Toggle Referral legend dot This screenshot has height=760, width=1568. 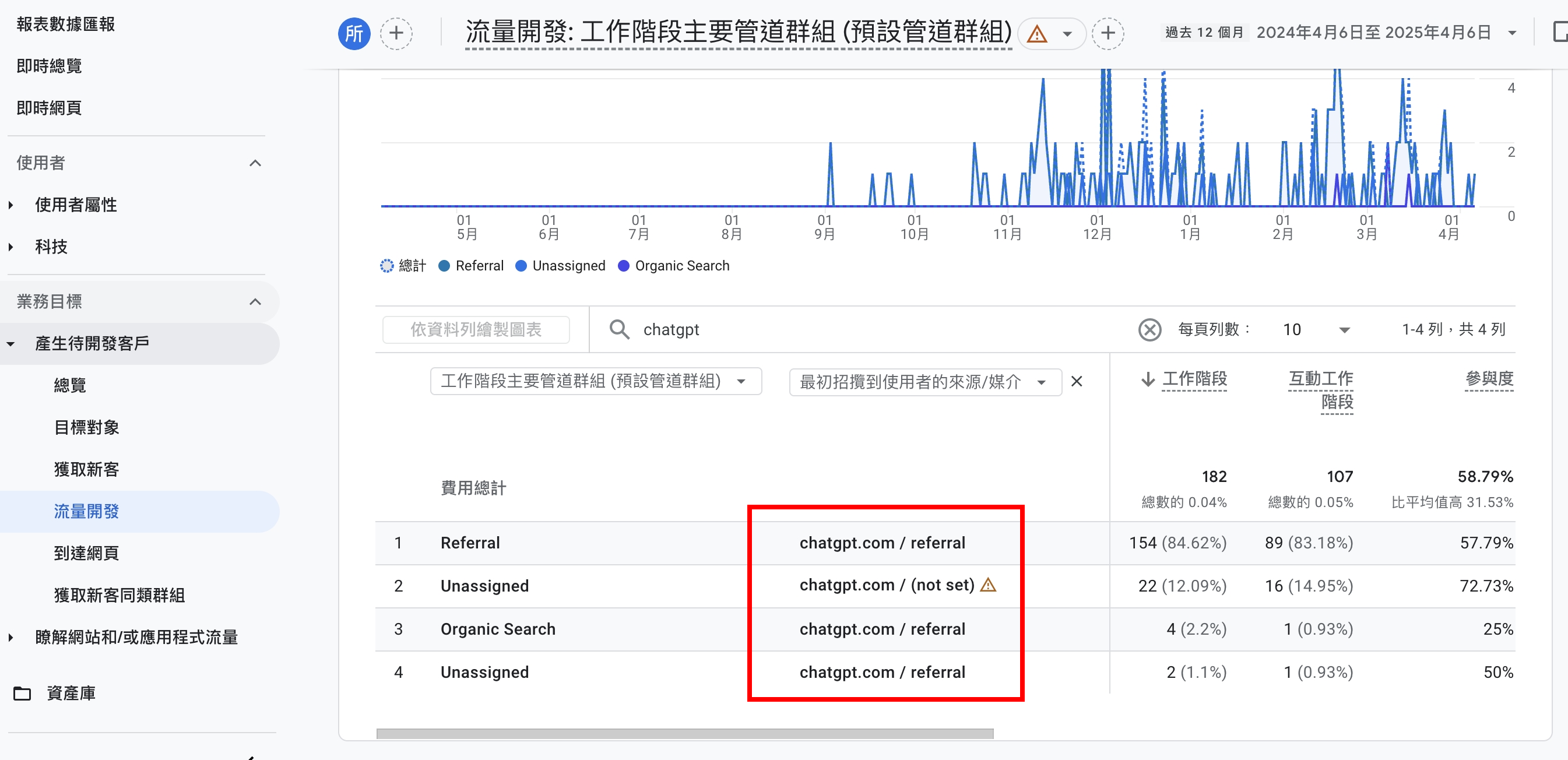[x=444, y=266]
